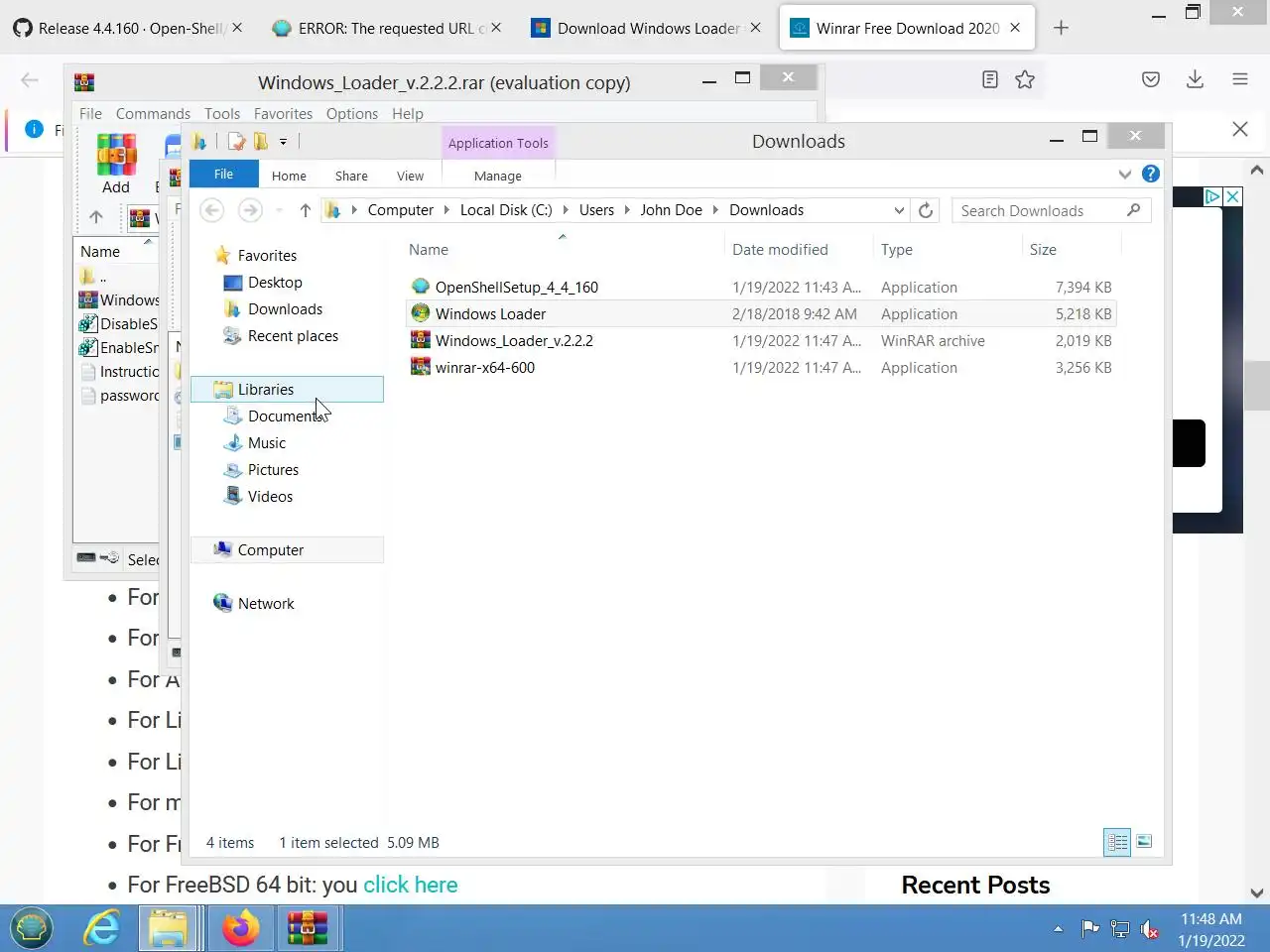Expand breadcrumb arrow after John Doe

pos(715,210)
